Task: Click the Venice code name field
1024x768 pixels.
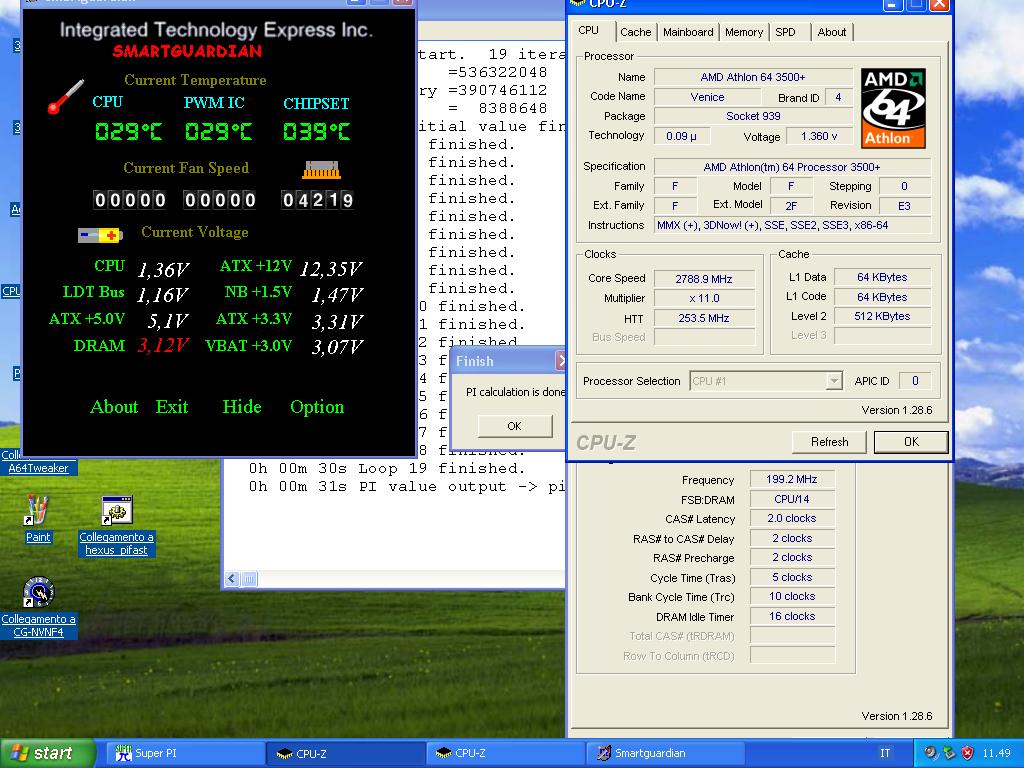Action: click(707, 97)
